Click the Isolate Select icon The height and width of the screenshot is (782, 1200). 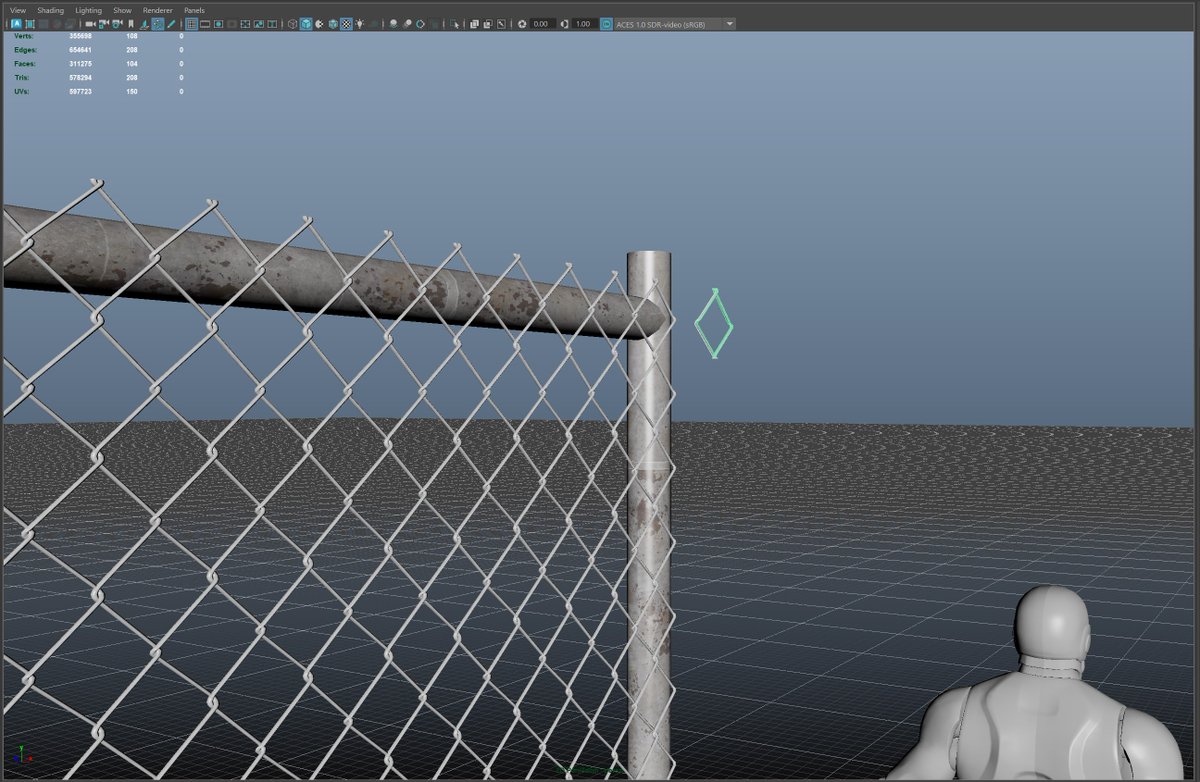tap(456, 24)
